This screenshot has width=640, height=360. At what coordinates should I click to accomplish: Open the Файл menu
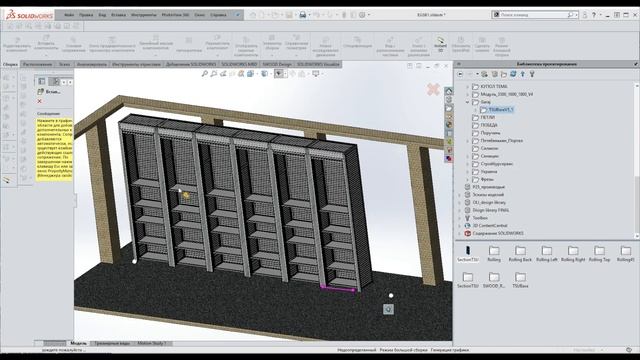69,15
